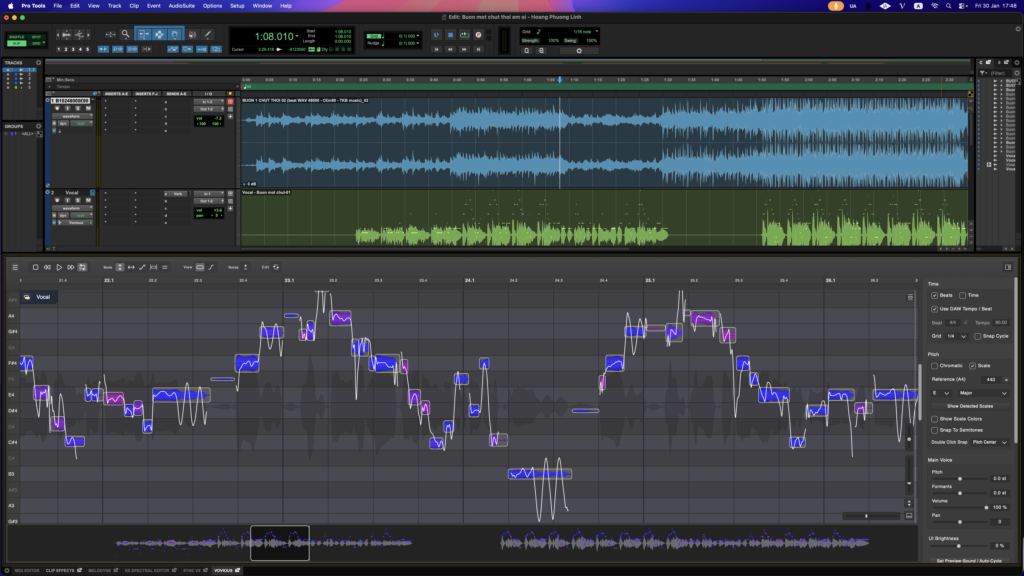The width and height of the screenshot is (1024, 576).
Task: Switch to the pitch curve view icon
Action: pyautogui.click(x=211, y=267)
